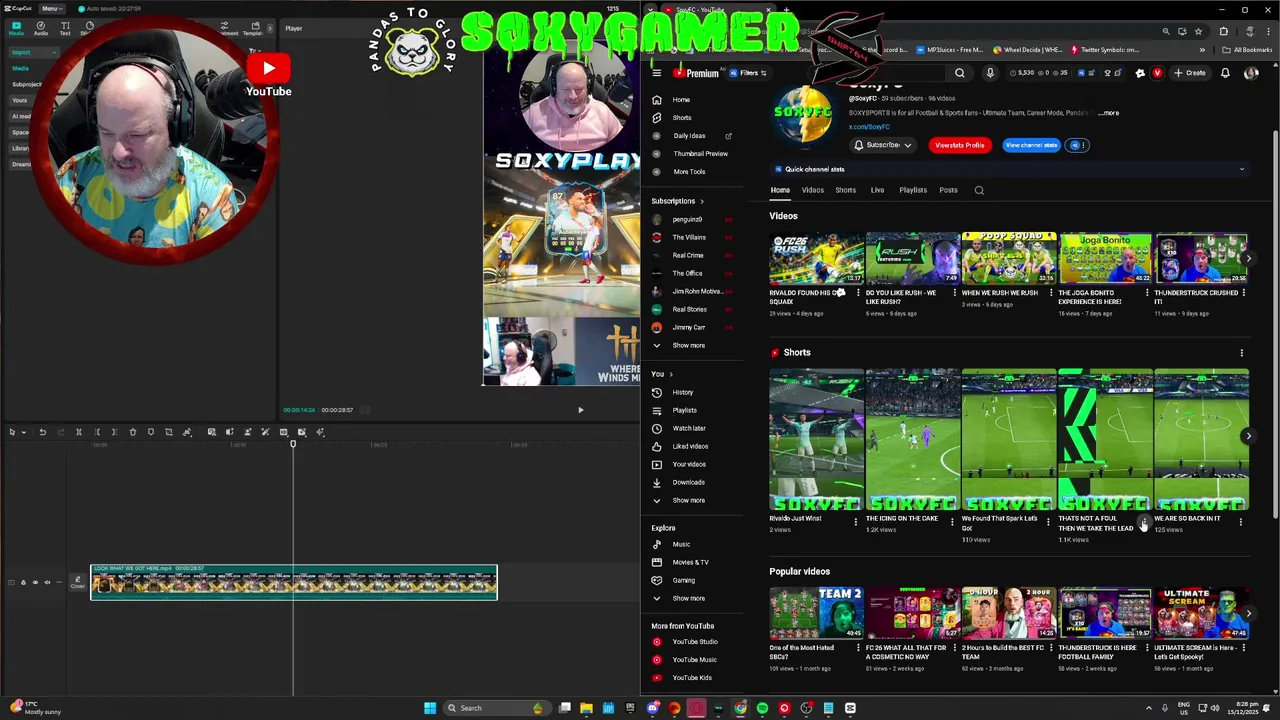Mute the CapCut video track audio
Image resolution: width=1280 pixels, height=720 pixels.
[x=46, y=582]
